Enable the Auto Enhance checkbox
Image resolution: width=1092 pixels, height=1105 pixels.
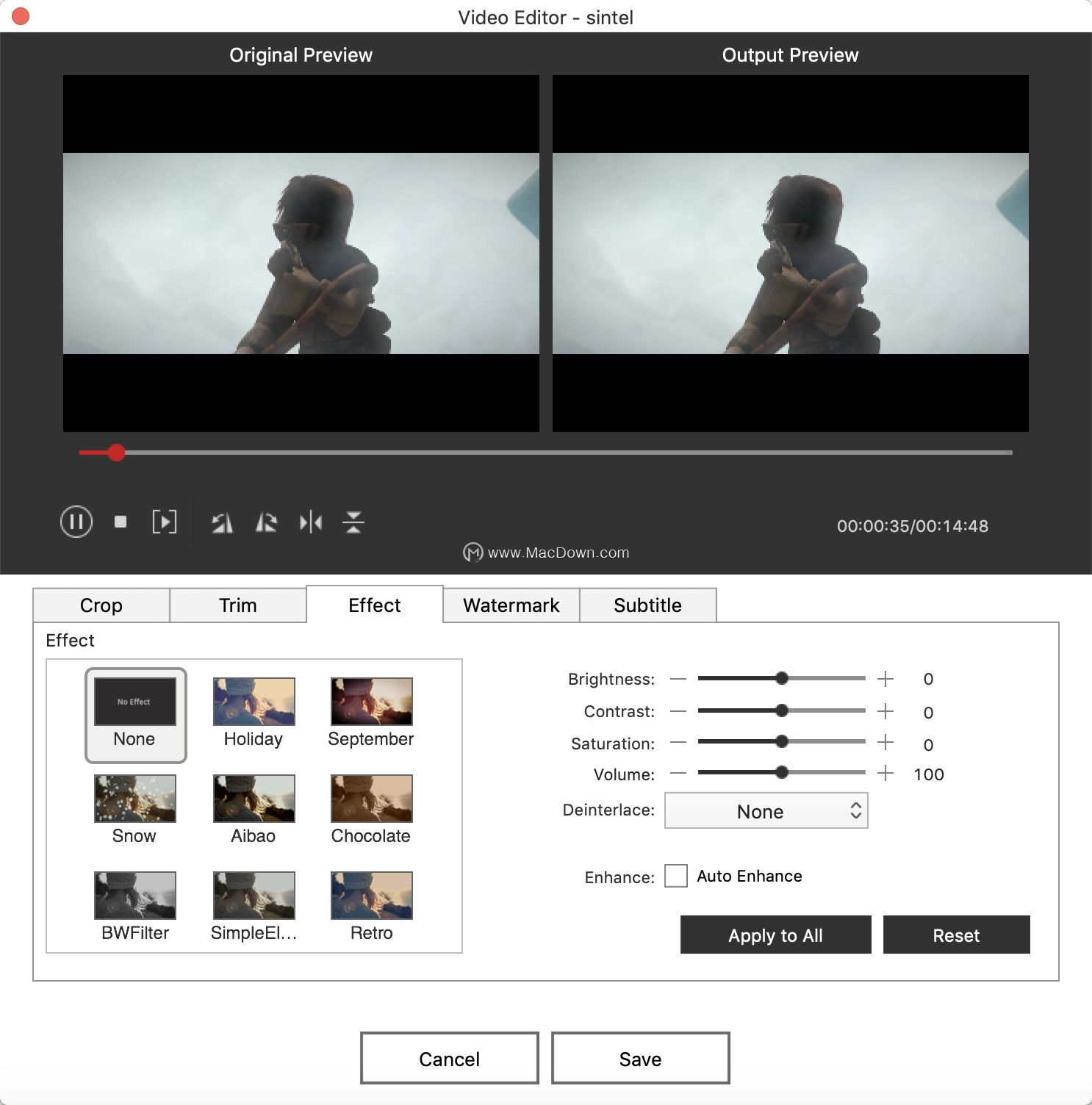click(676, 876)
